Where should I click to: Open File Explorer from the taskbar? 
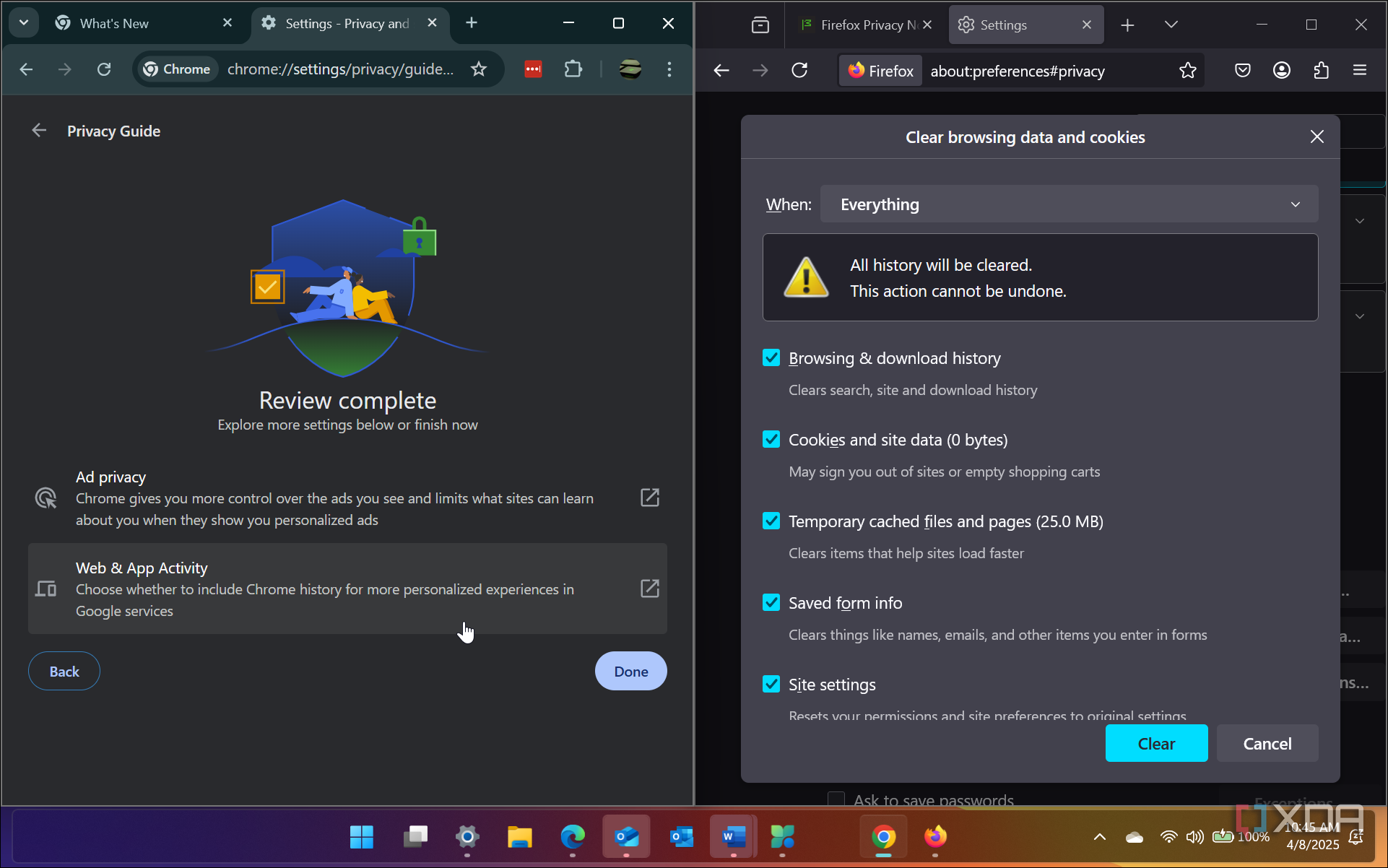click(520, 837)
